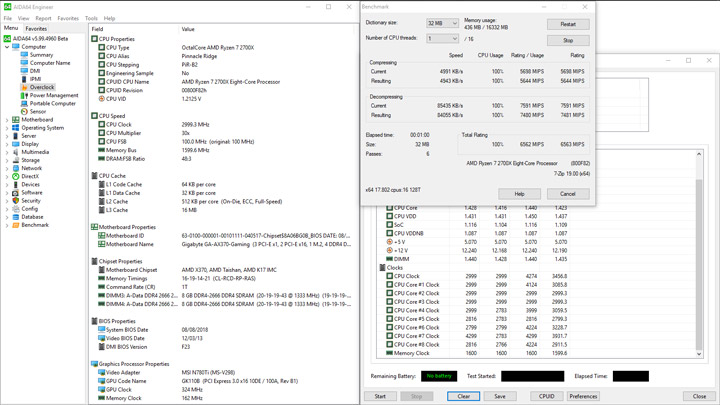This screenshot has height=405, width=720.
Task: Select the IPMI tree icon
Action: (24, 79)
